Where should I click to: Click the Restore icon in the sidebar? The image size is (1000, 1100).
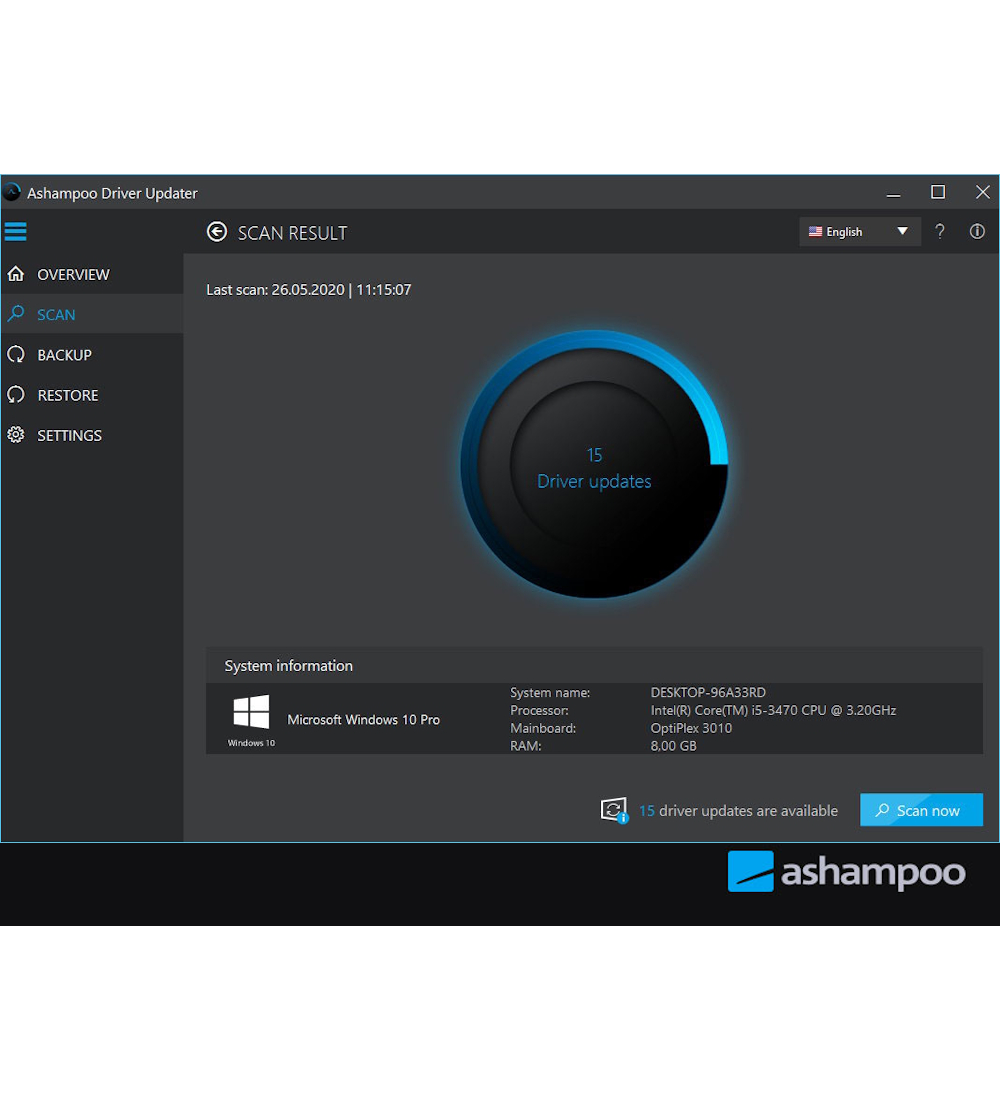tap(16, 395)
